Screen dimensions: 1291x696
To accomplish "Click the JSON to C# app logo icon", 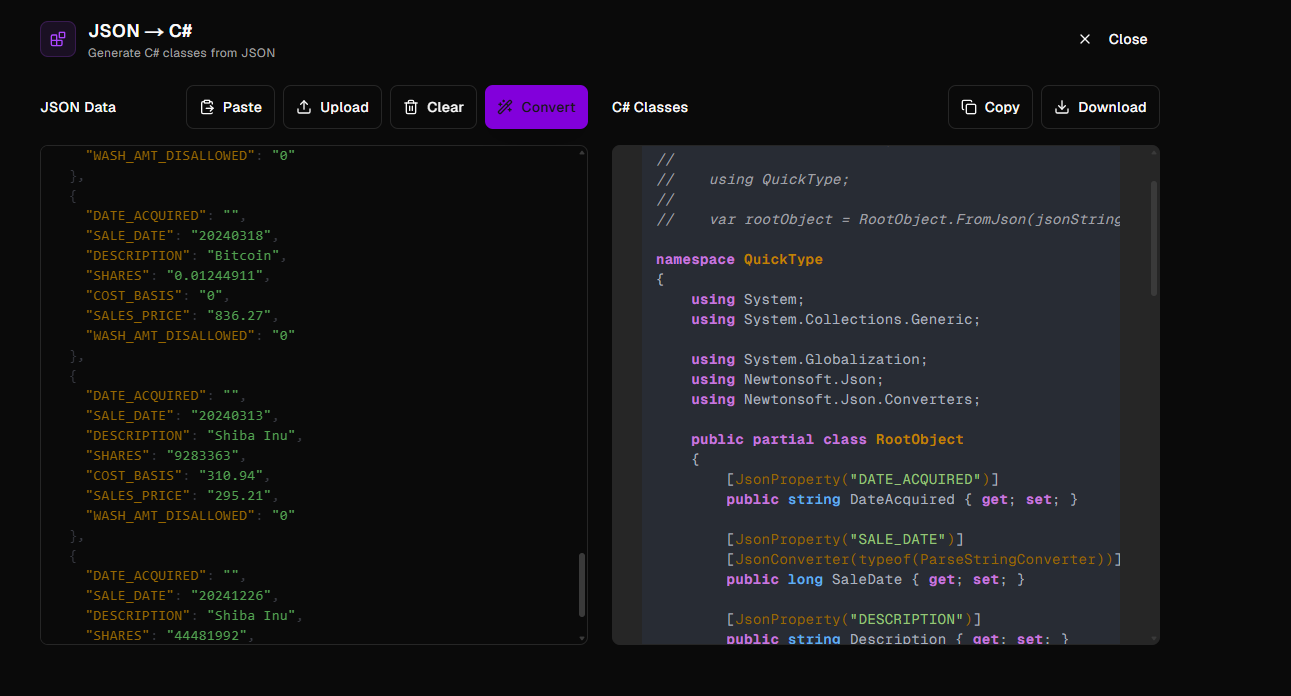I will click(x=58, y=39).
